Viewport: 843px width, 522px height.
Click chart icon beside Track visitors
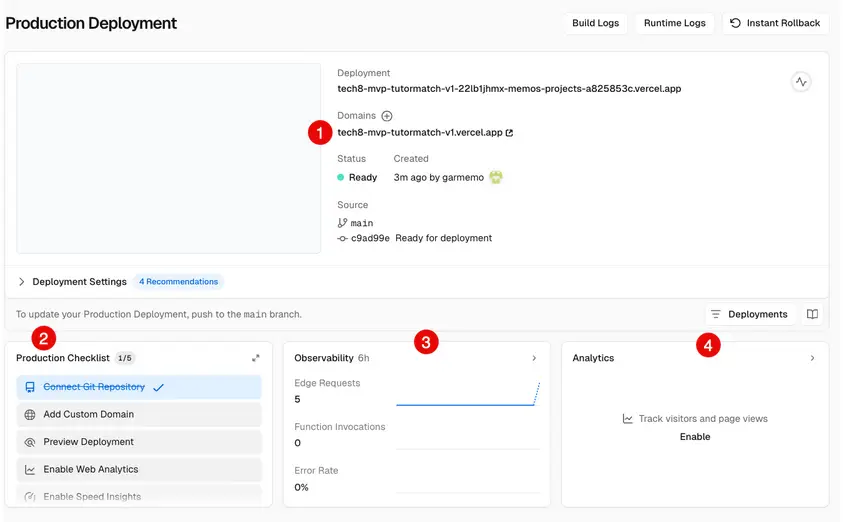(627, 419)
